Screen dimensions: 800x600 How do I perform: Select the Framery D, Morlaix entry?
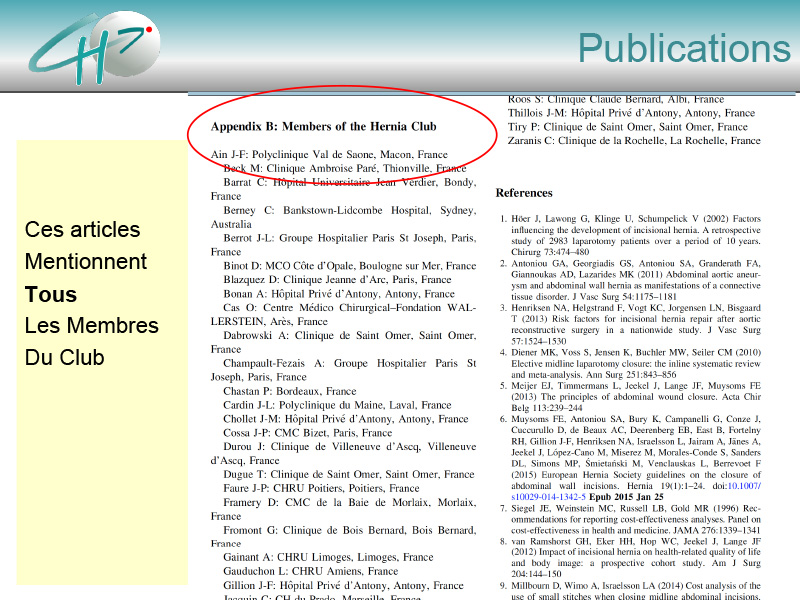(x=343, y=509)
